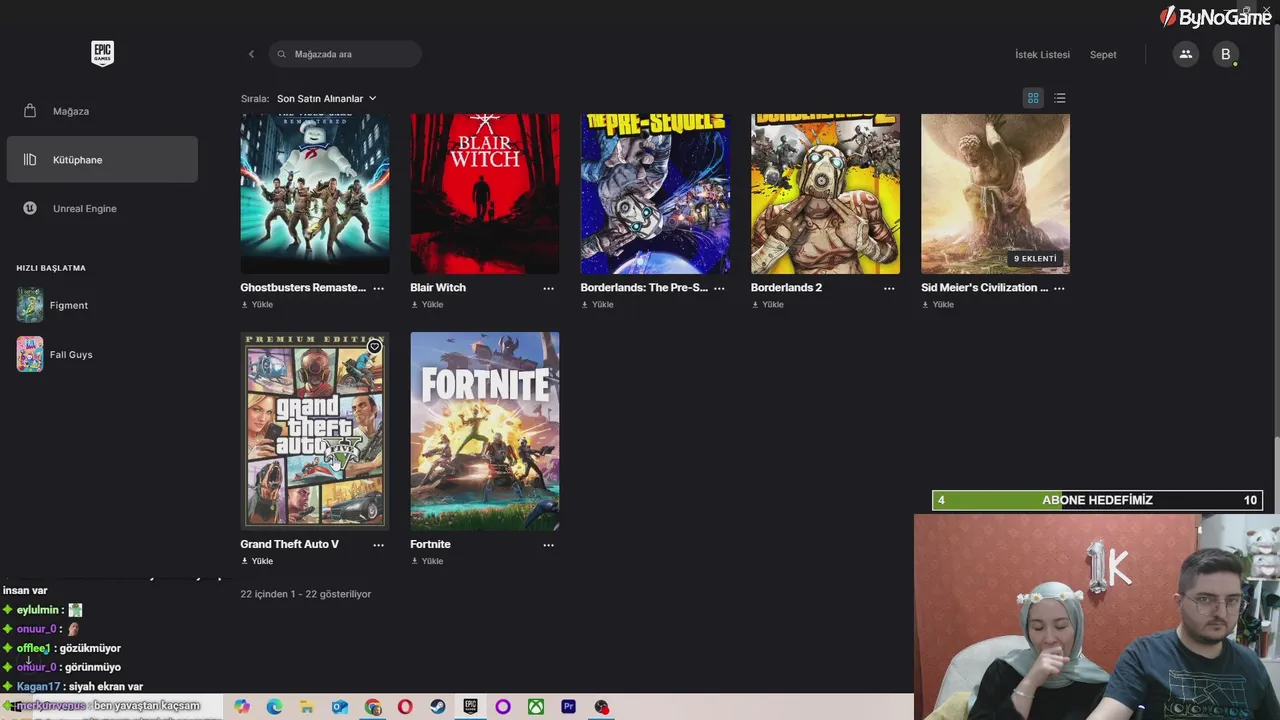Open the friends list icon

pos(1186,54)
